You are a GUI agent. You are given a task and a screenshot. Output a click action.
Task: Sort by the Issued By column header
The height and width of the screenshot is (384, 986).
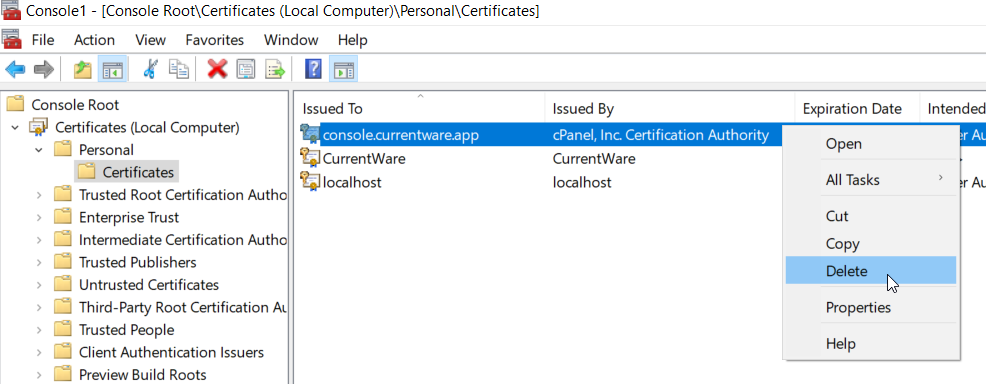[670, 109]
